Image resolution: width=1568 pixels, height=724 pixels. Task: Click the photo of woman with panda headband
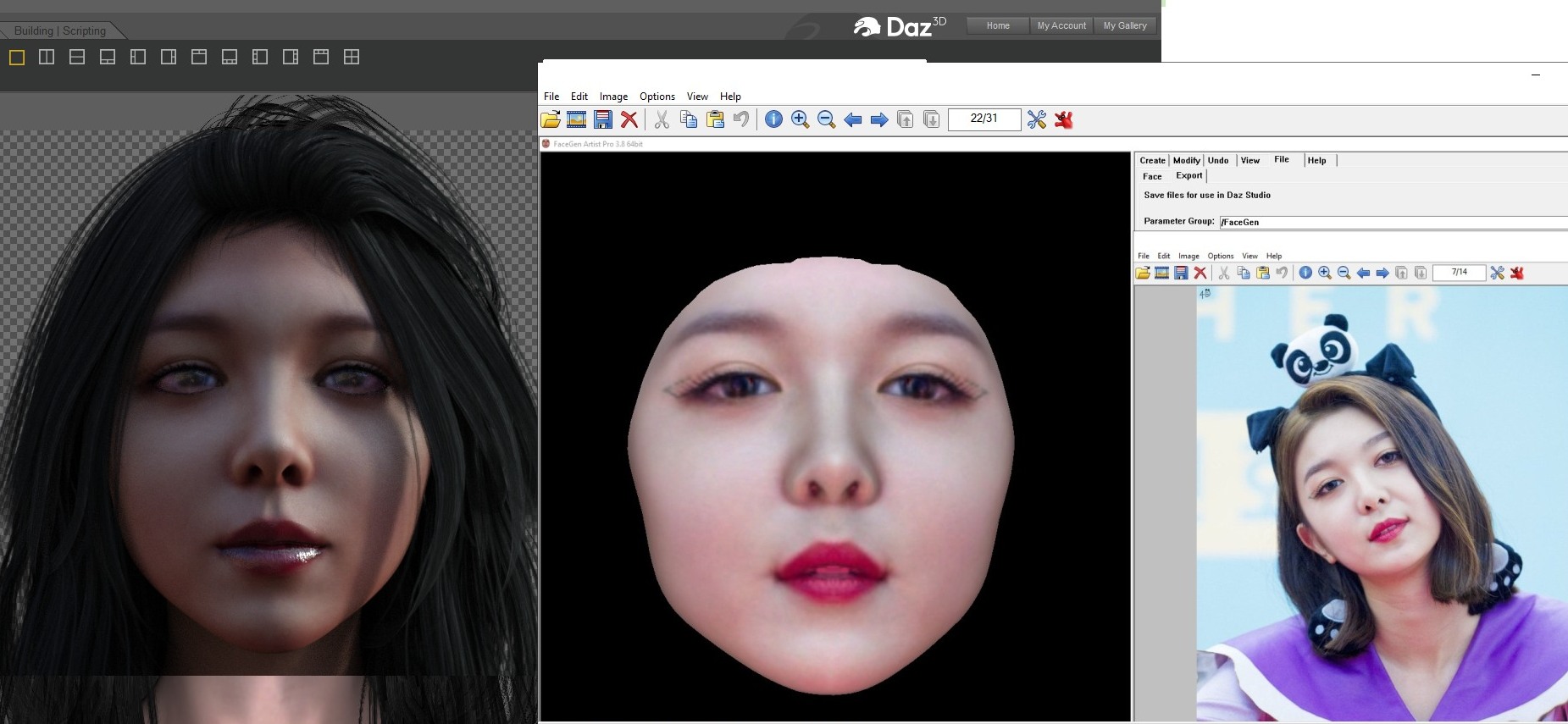(1382, 504)
